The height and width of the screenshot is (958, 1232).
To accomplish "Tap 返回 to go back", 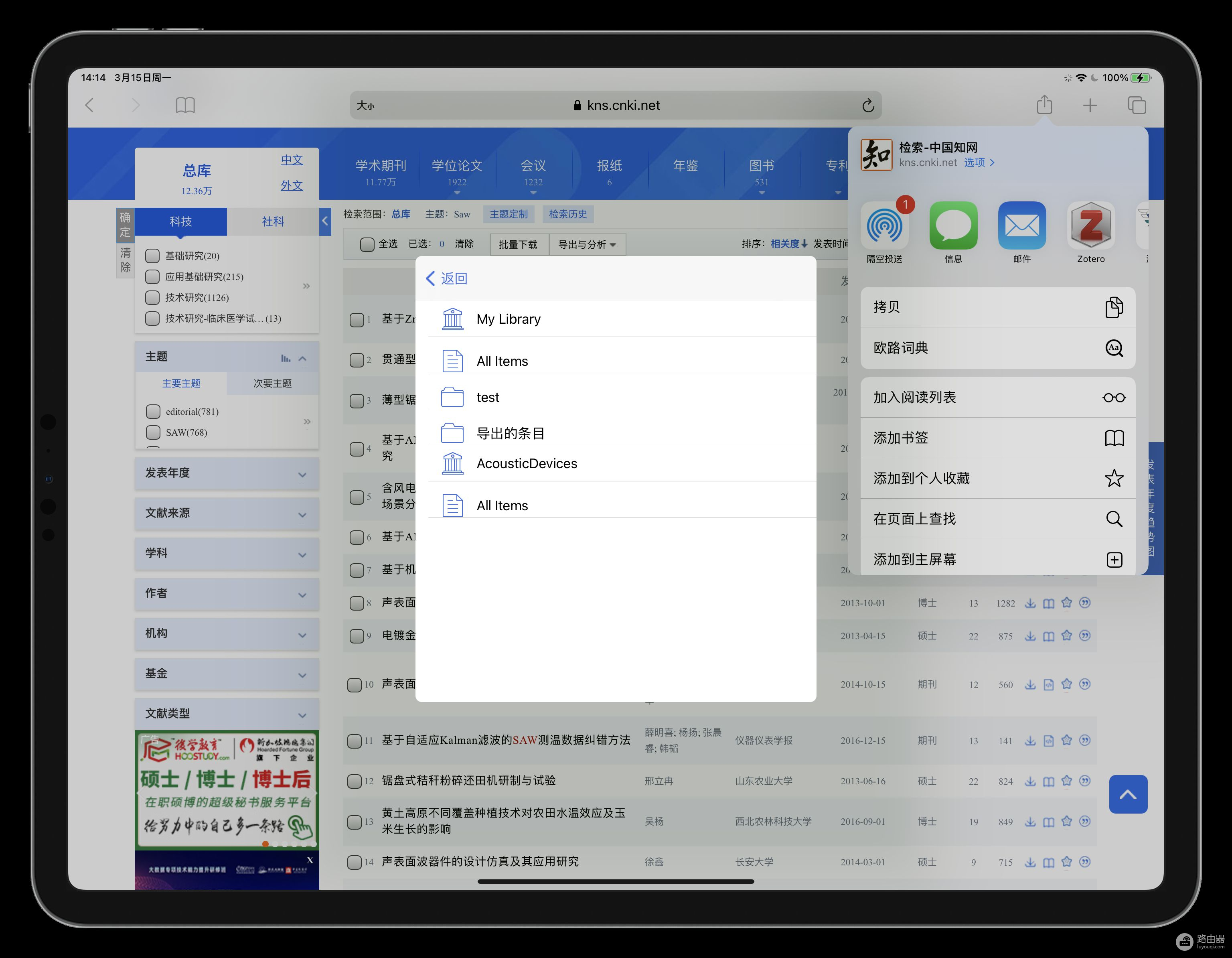I will coord(447,278).
